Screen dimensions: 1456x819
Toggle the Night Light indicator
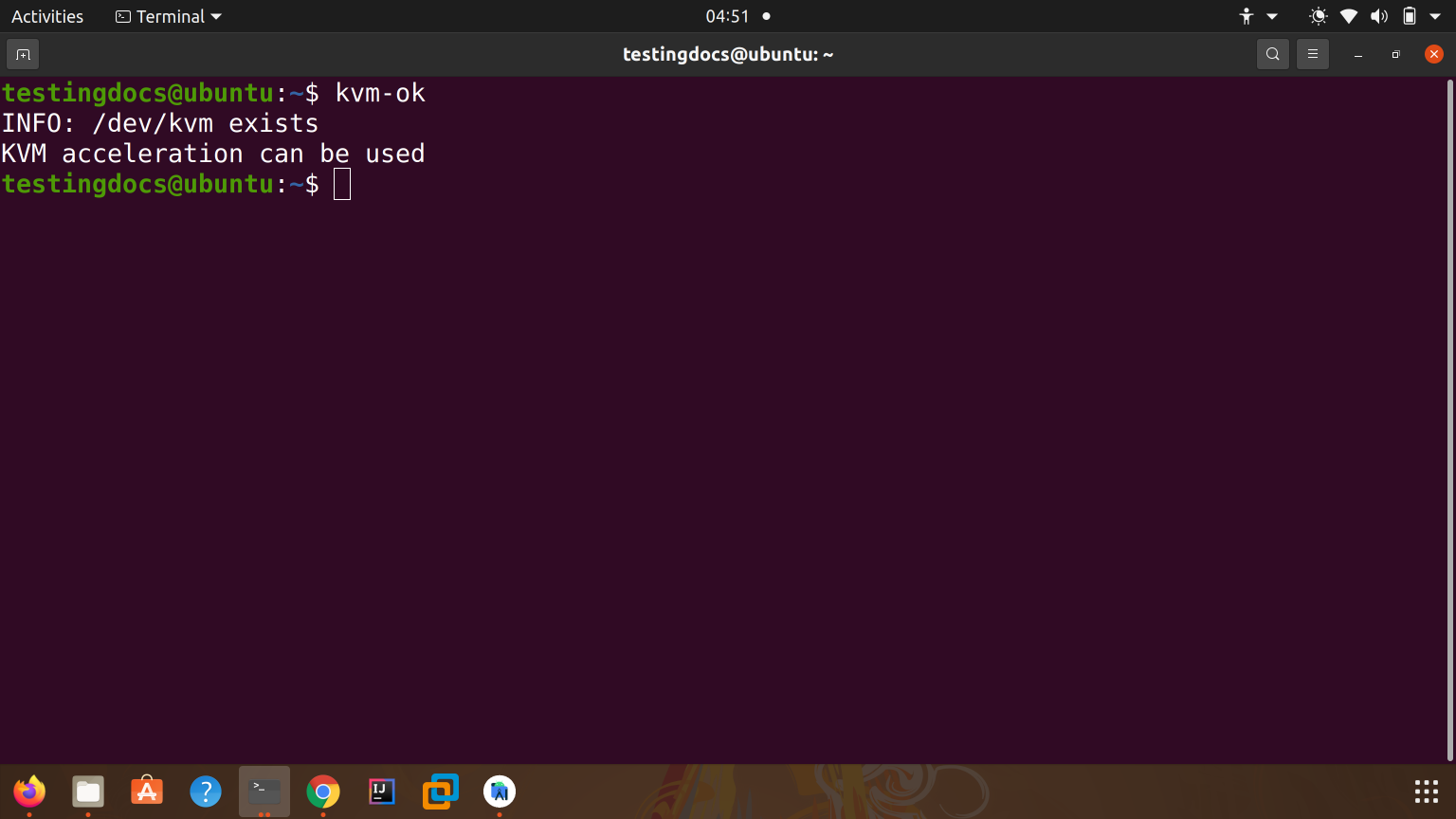[x=1318, y=16]
